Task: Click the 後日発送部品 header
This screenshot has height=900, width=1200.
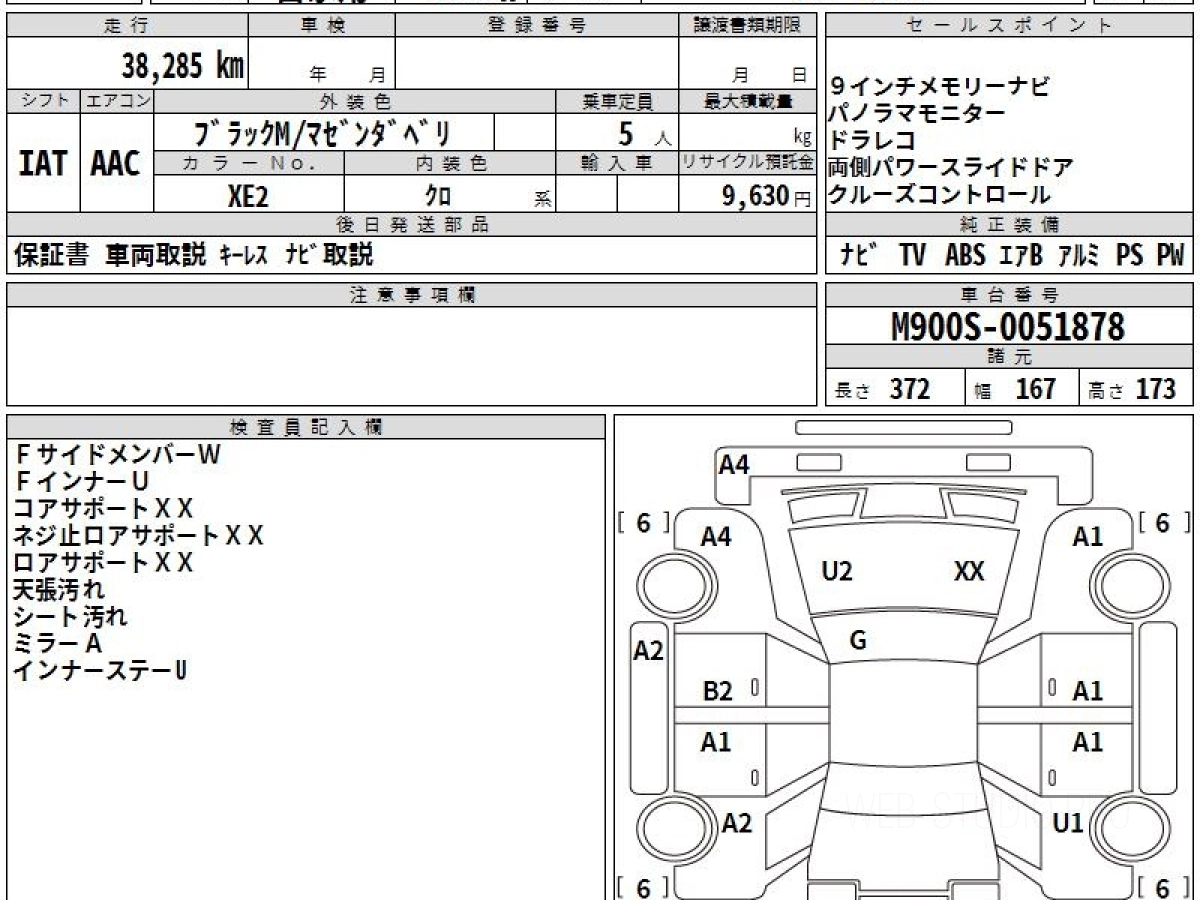Action: click(412, 224)
